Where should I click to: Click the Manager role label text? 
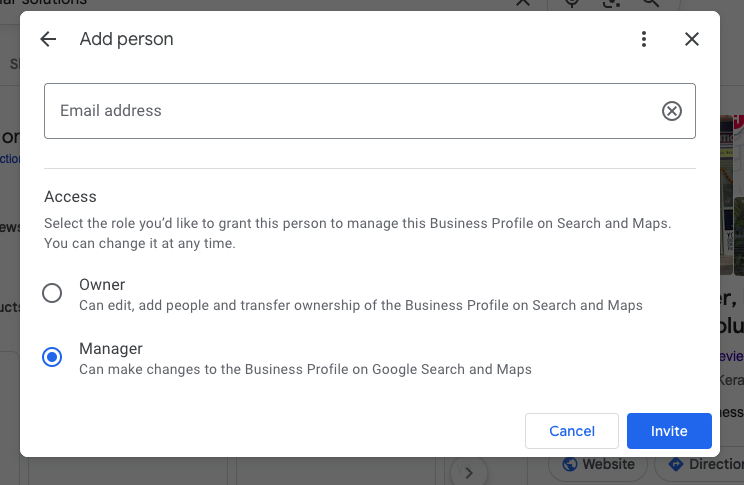coord(111,349)
